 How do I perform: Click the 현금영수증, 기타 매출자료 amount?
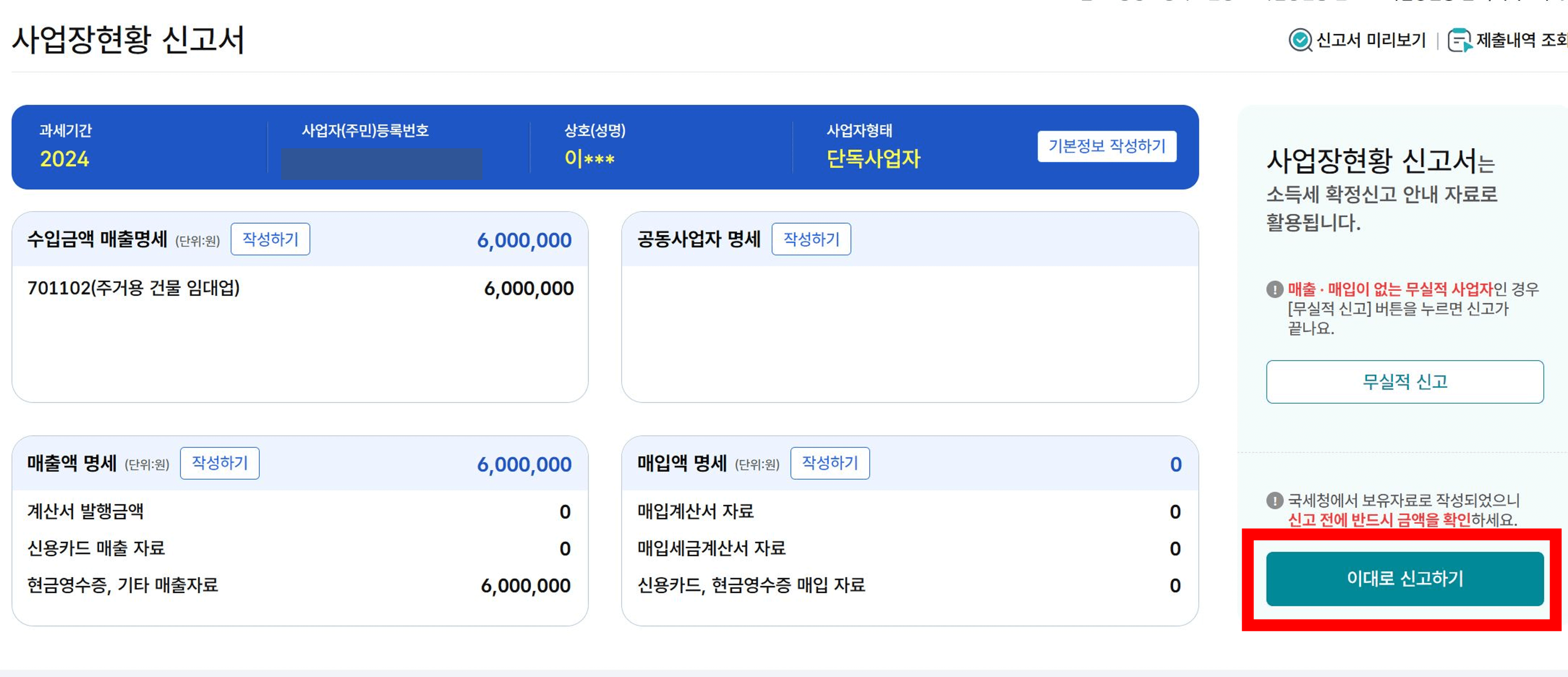pyautogui.click(x=525, y=586)
